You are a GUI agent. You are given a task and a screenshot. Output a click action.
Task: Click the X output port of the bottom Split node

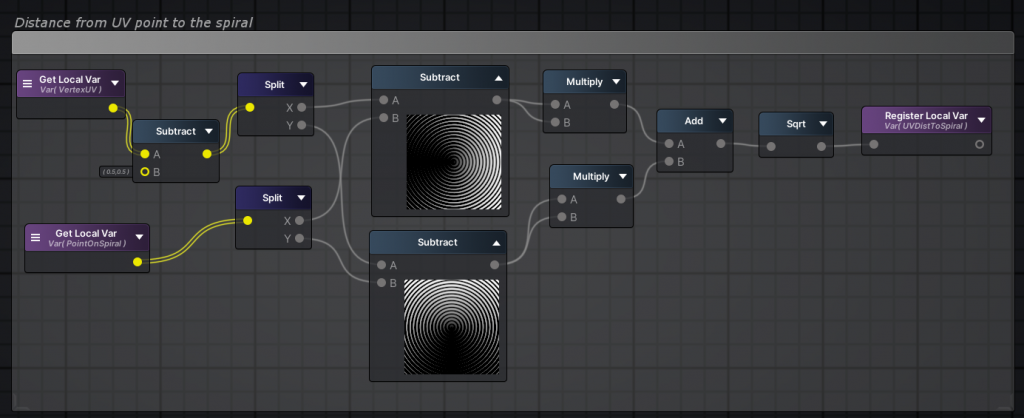[301, 220]
